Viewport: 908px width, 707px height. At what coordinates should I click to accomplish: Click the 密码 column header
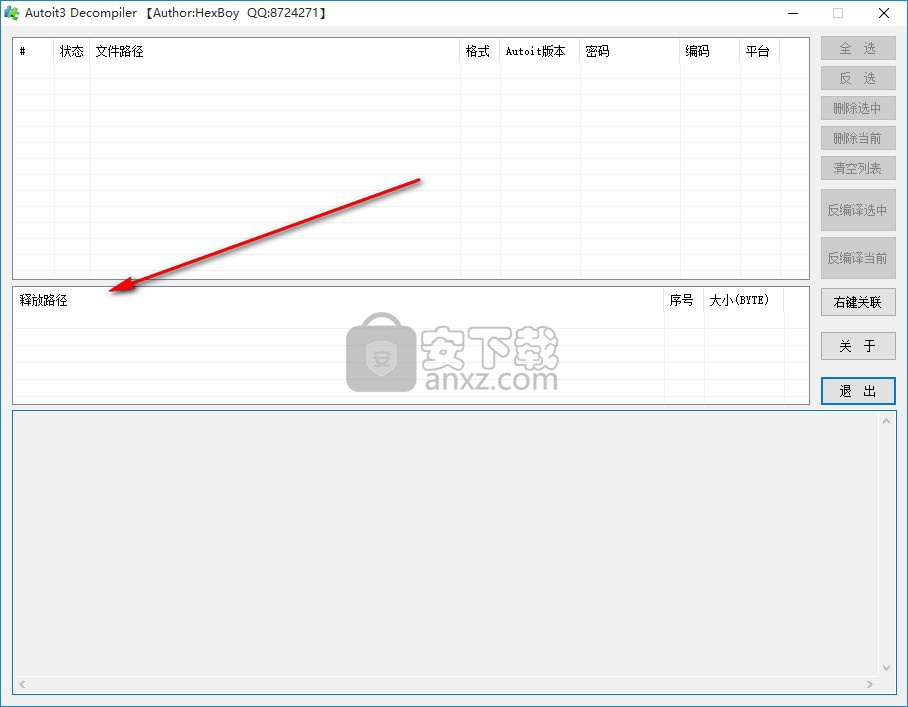tap(628, 52)
